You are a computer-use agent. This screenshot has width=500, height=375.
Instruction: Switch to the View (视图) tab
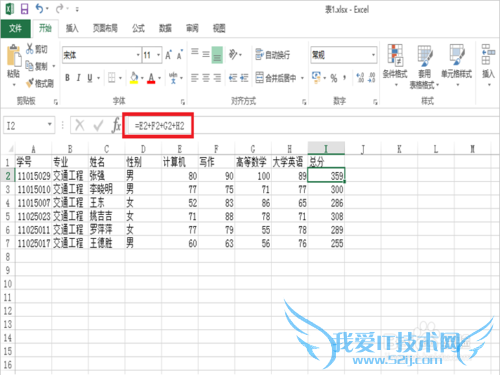[x=219, y=28]
